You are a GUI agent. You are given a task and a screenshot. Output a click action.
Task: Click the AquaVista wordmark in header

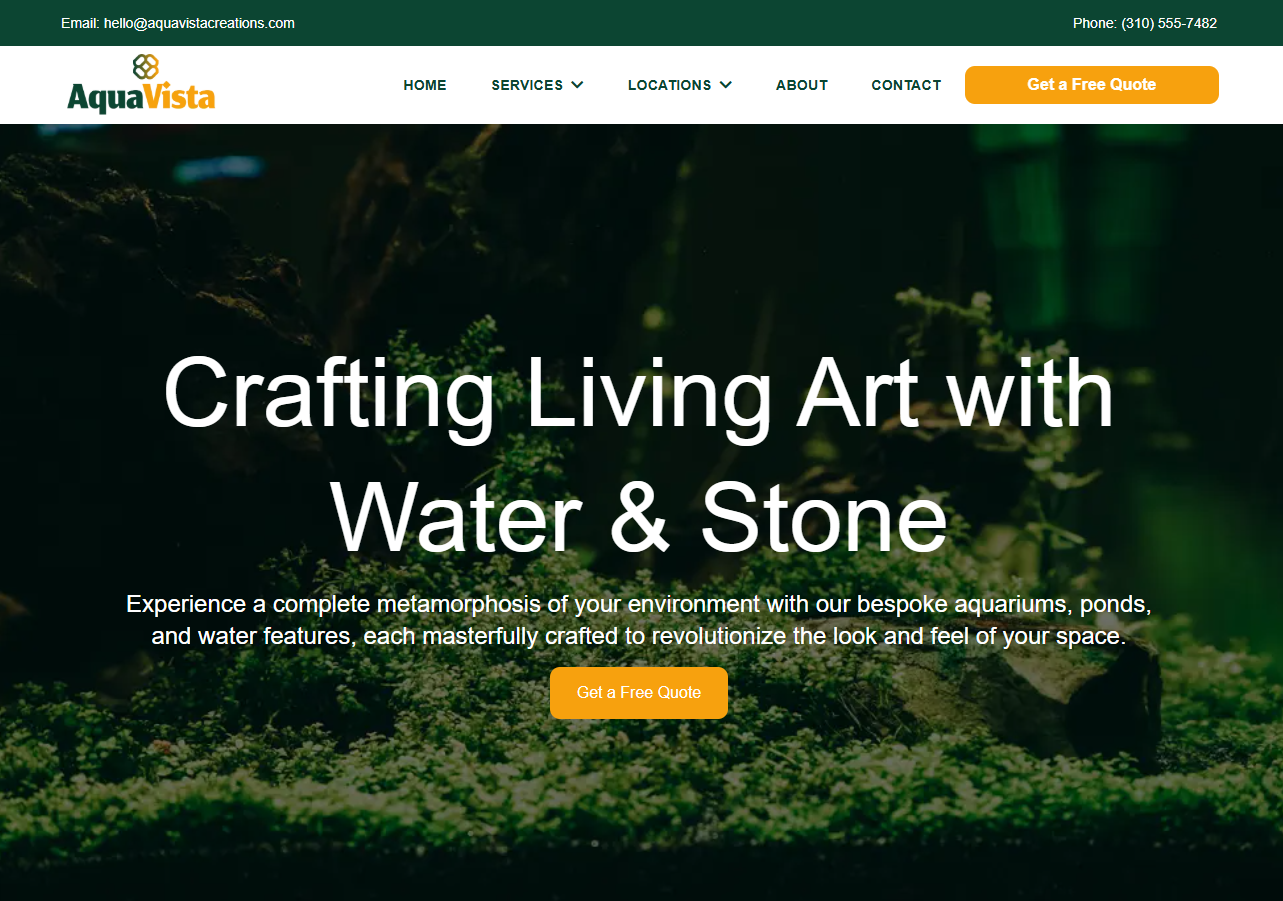coord(141,97)
